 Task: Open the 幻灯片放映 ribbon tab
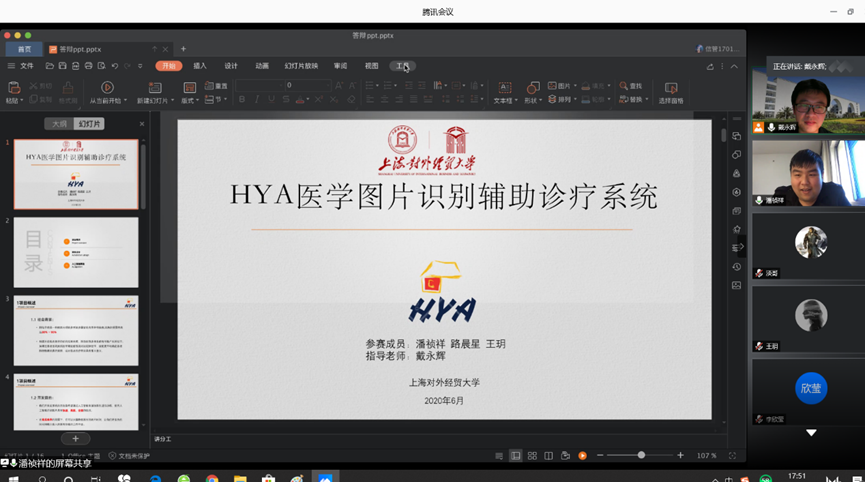tap(301, 66)
